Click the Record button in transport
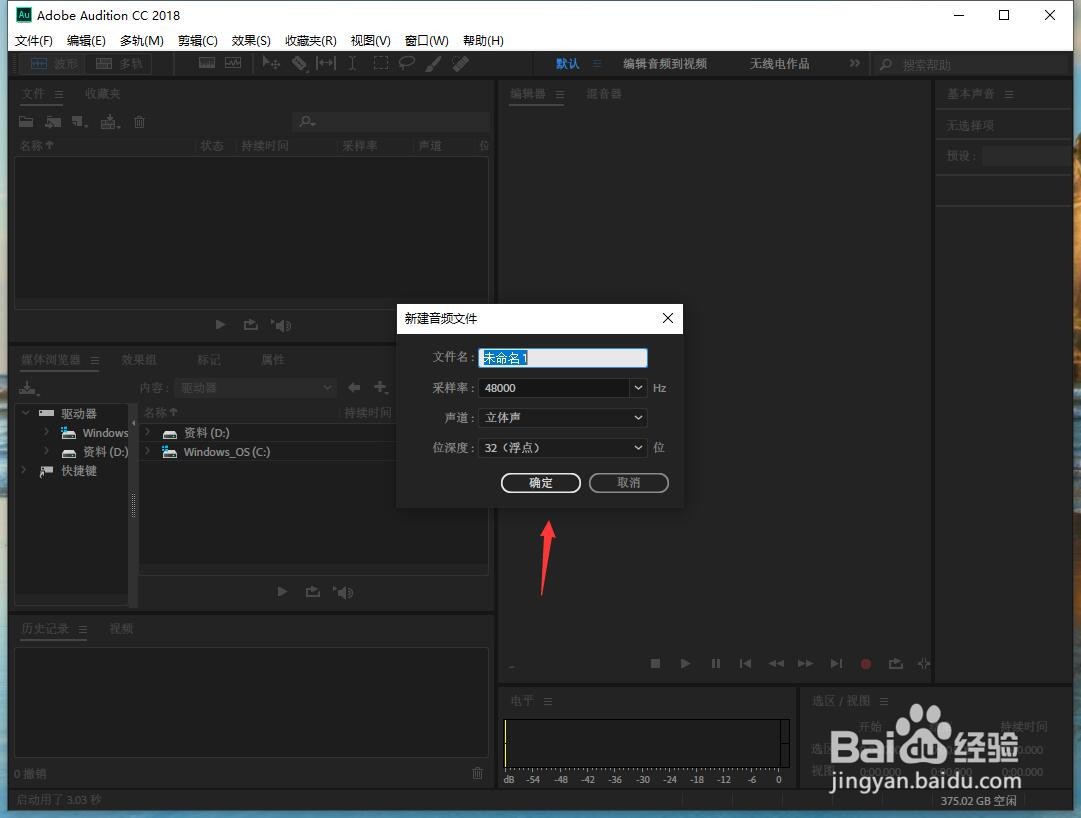Viewport: 1081px width, 818px height. point(866,664)
